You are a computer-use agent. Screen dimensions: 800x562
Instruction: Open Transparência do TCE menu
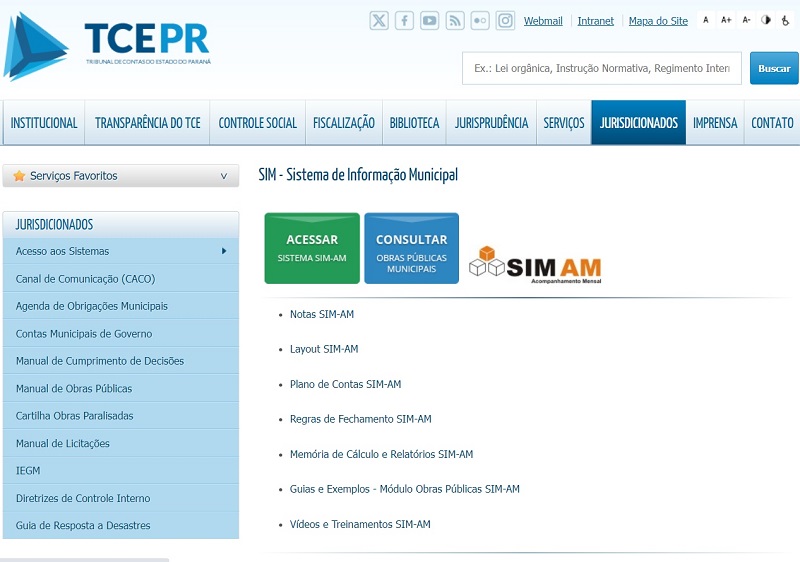[147, 123]
